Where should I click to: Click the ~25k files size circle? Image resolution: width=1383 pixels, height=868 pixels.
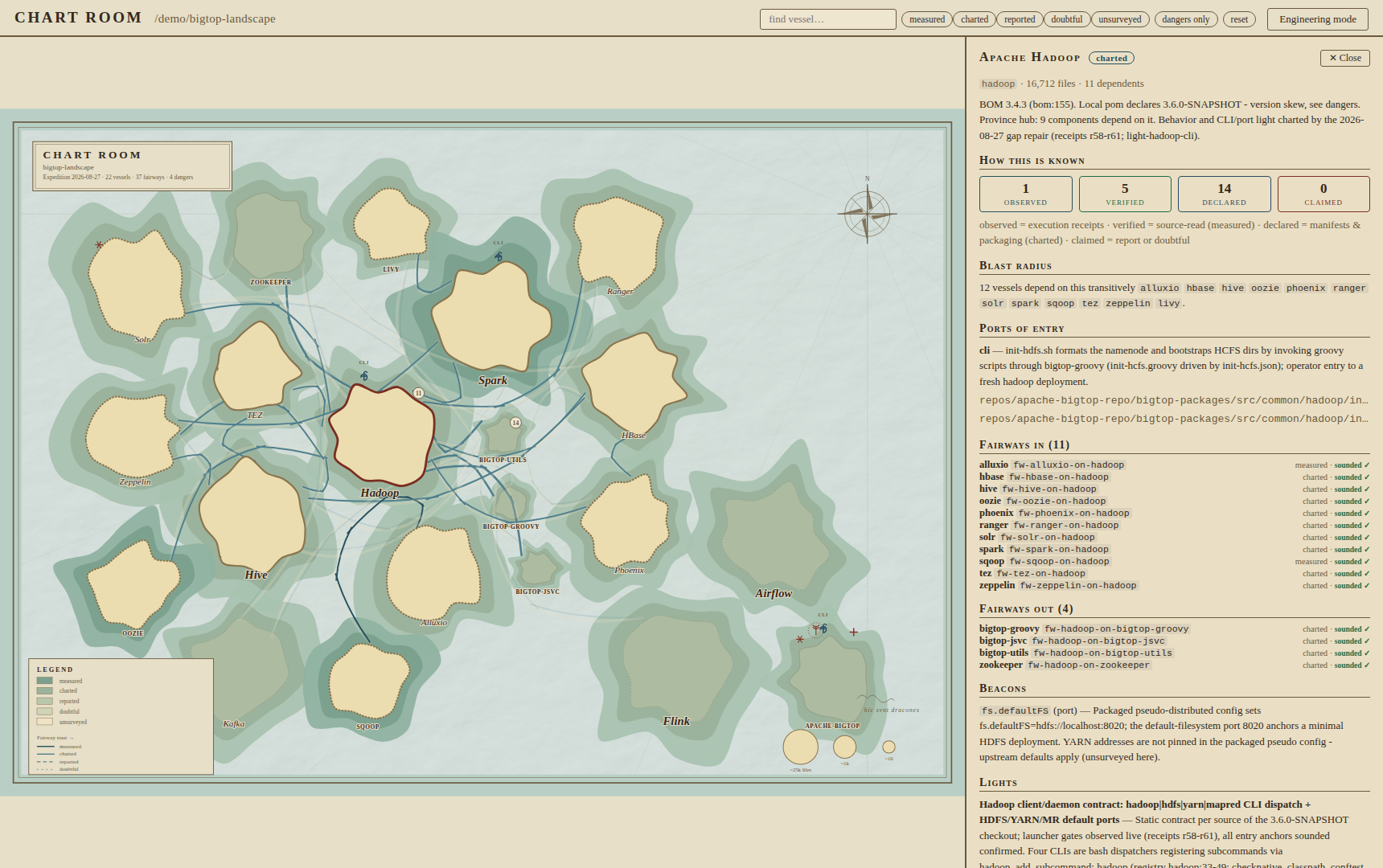[x=800, y=747]
